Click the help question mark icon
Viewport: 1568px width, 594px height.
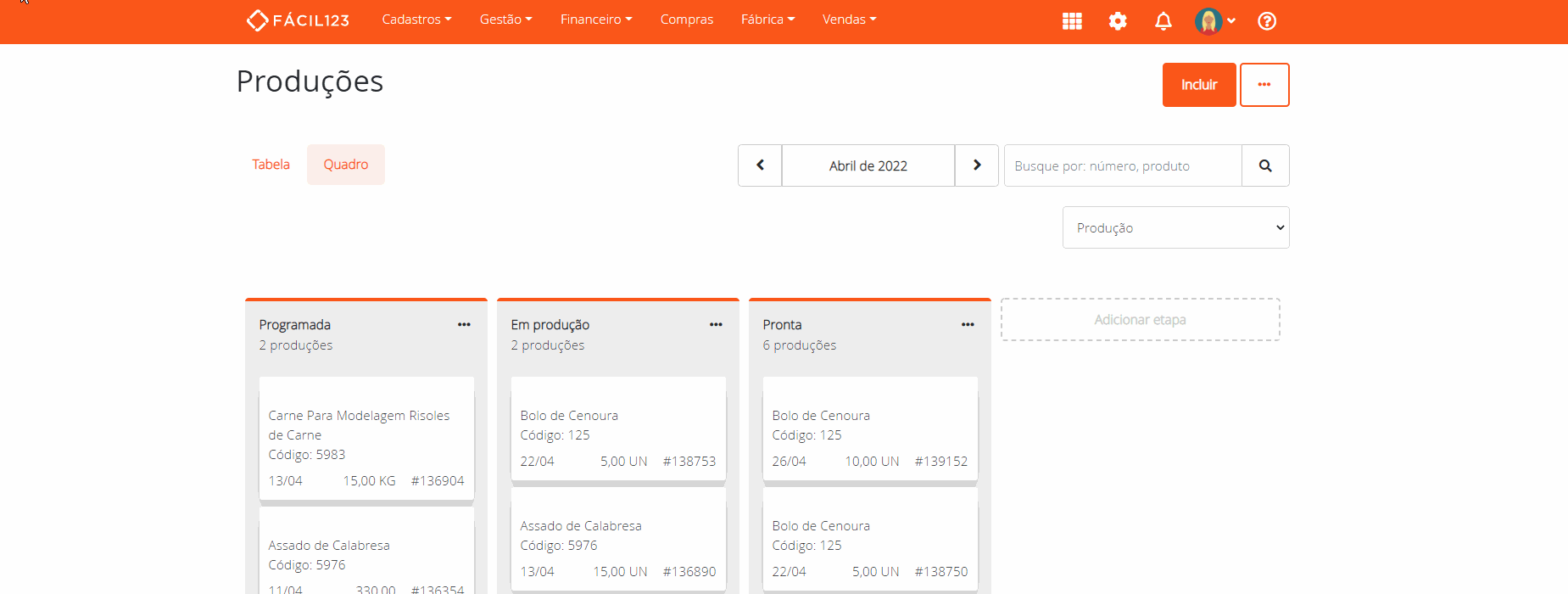[x=1267, y=21]
